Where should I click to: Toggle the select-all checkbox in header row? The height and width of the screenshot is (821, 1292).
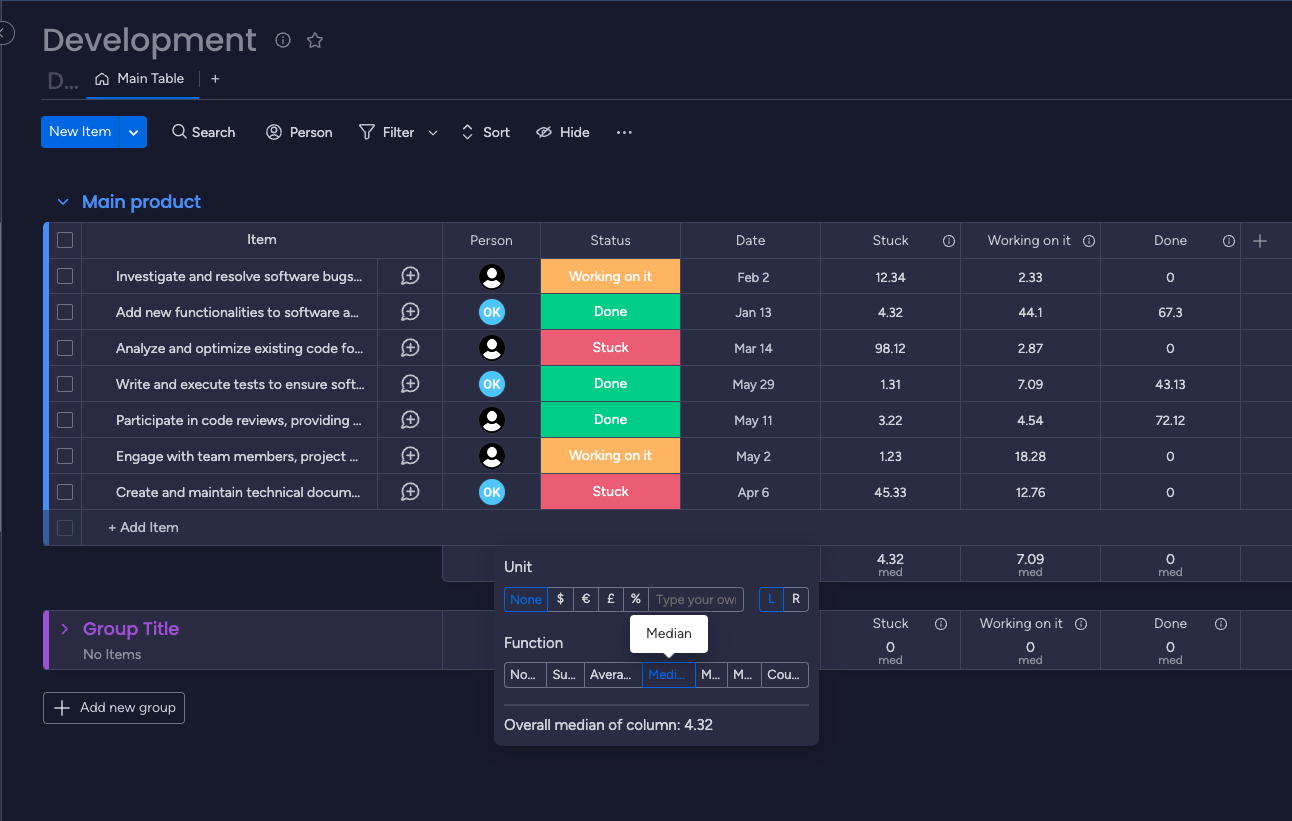65,240
